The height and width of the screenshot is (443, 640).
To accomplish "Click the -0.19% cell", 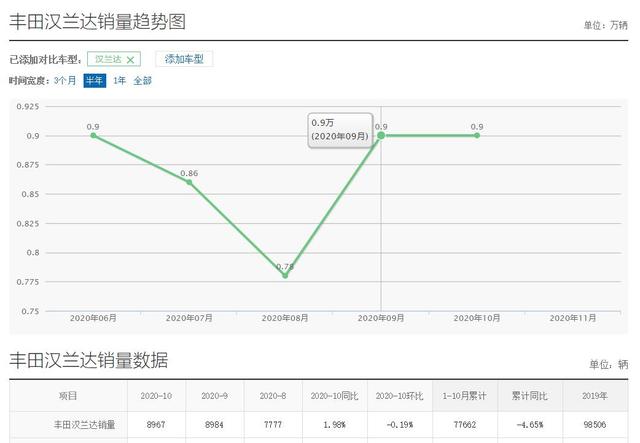I will point(400,425).
